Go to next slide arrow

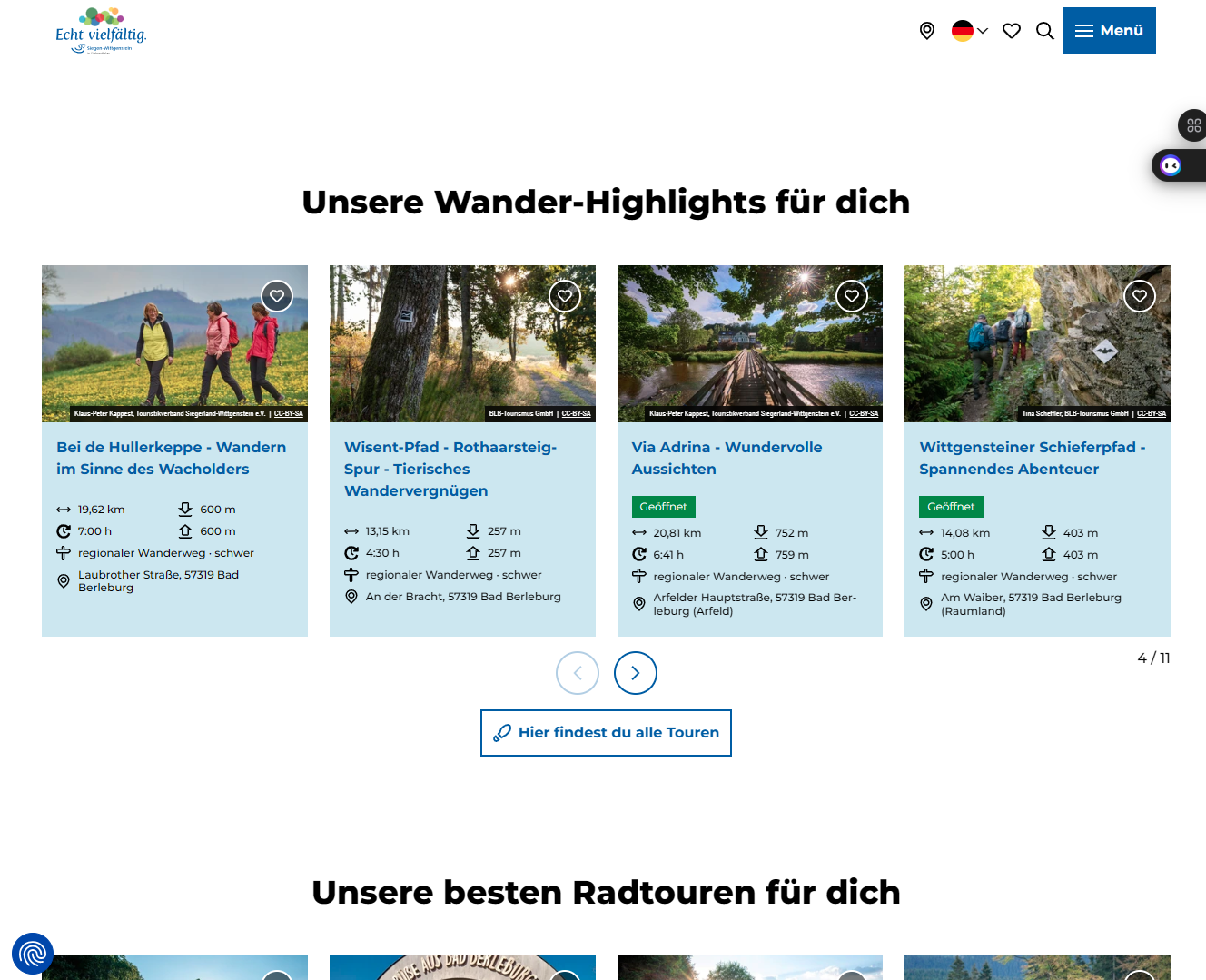pyautogui.click(x=636, y=673)
